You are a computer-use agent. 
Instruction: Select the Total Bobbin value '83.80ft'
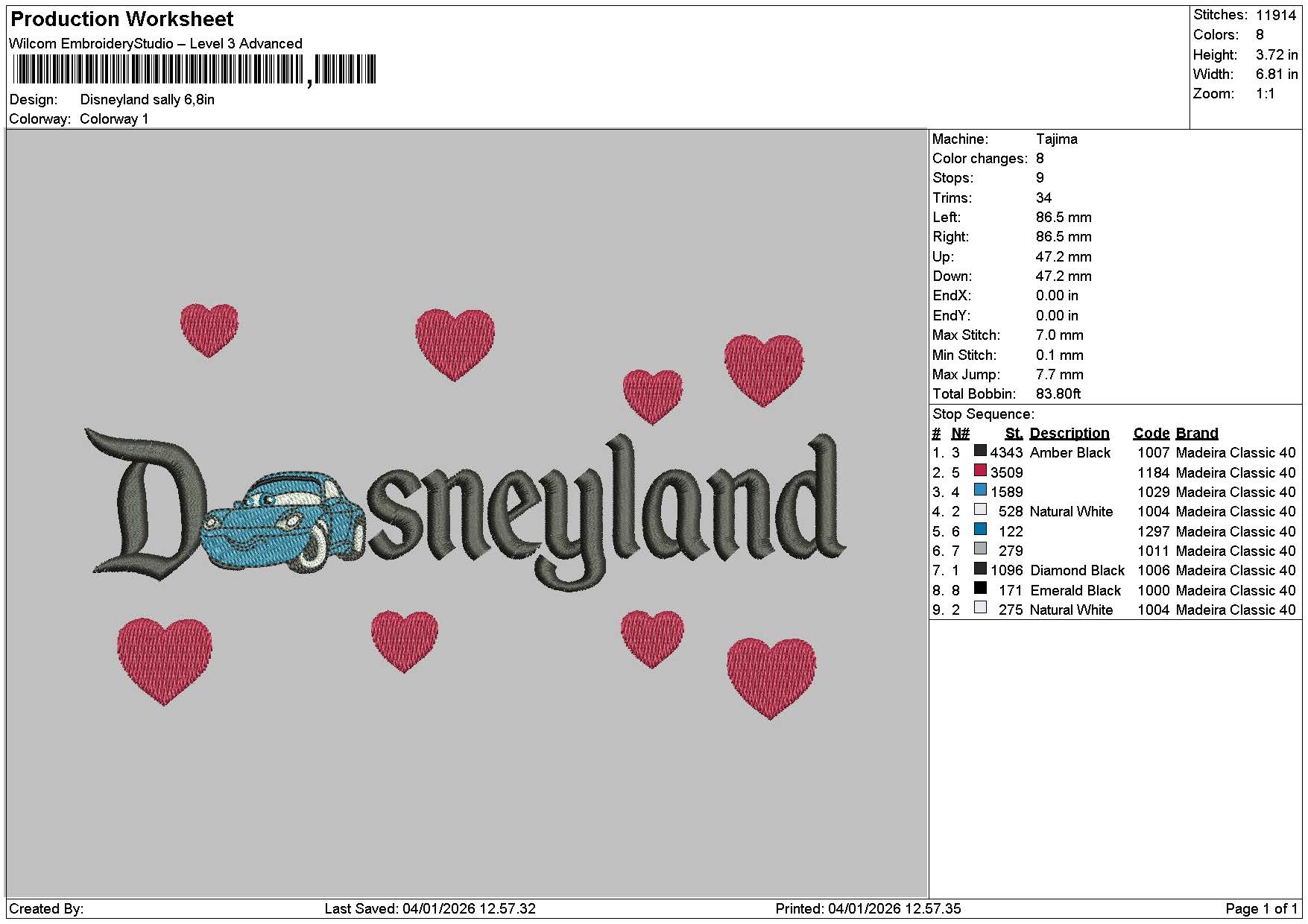point(1058,394)
